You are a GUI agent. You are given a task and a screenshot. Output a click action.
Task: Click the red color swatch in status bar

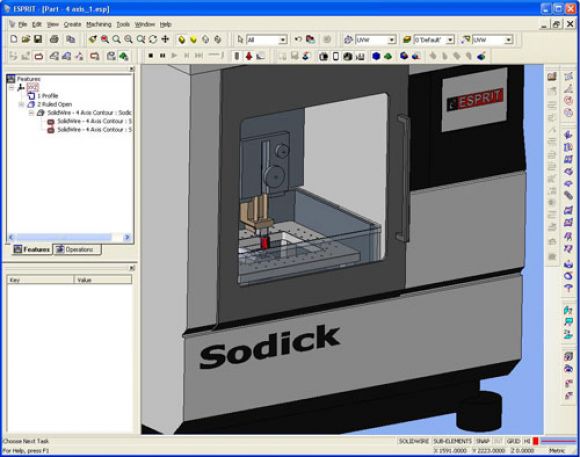point(535,441)
